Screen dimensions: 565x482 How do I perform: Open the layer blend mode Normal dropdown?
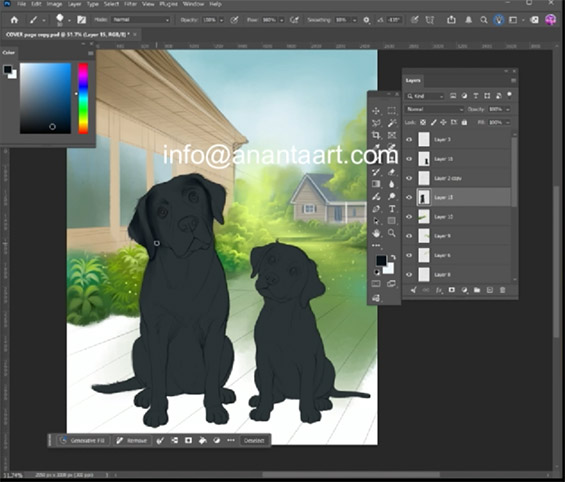(x=434, y=109)
